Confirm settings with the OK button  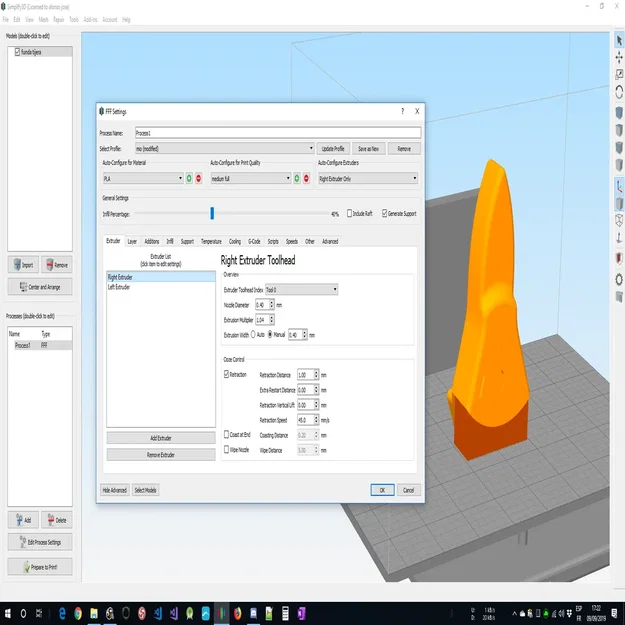(382, 490)
